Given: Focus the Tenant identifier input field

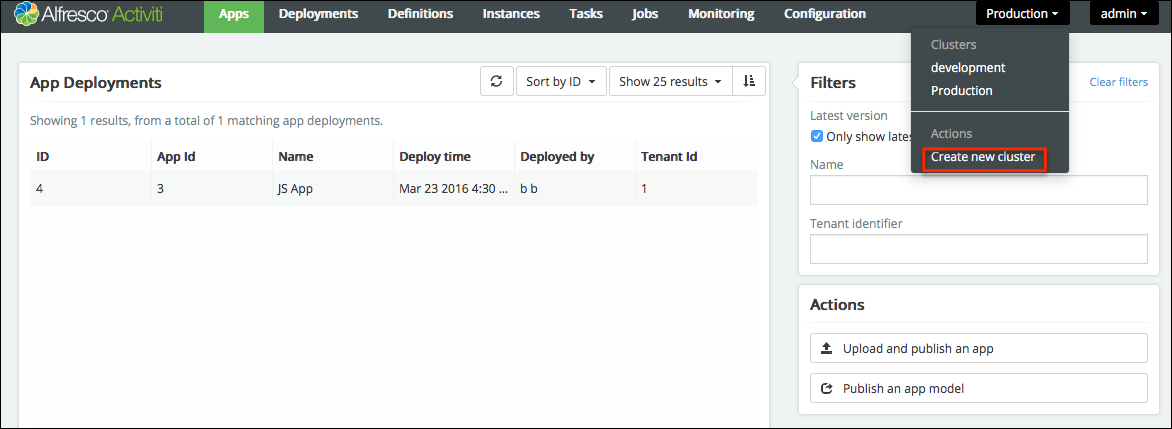Looking at the screenshot, I should (x=978, y=249).
